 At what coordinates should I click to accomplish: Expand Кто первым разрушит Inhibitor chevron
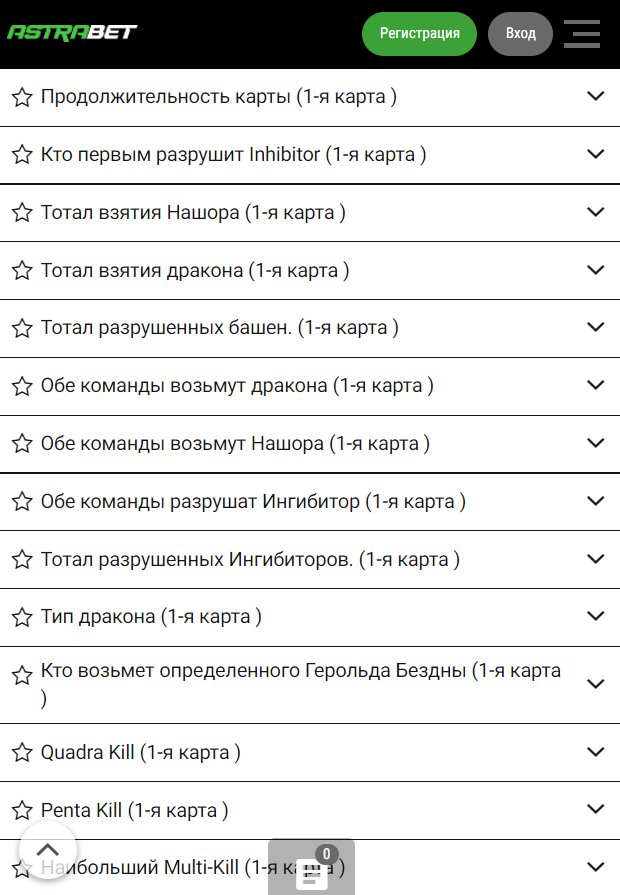click(x=596, y=154)
